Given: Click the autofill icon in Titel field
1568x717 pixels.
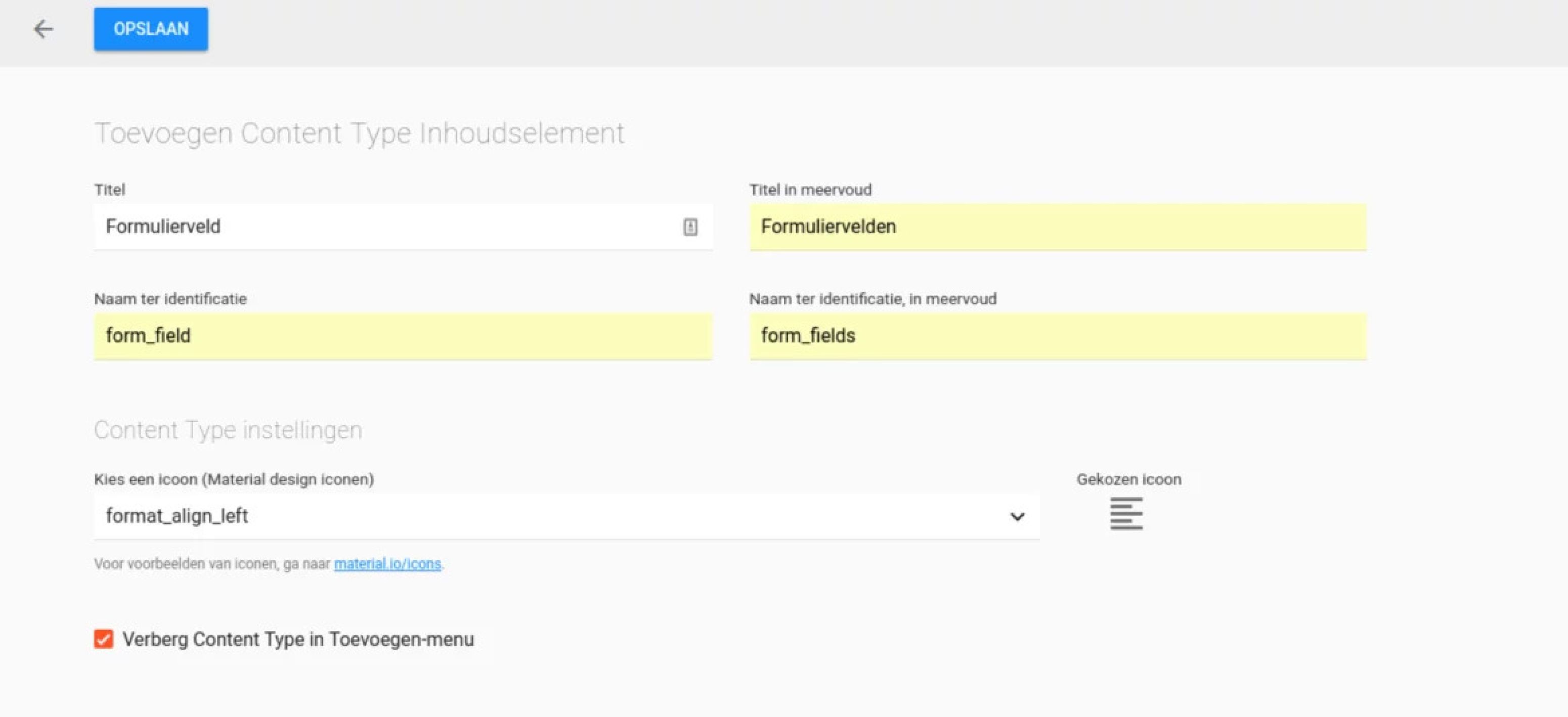Looking at the screenshot, I should click(x=689, y=227).
